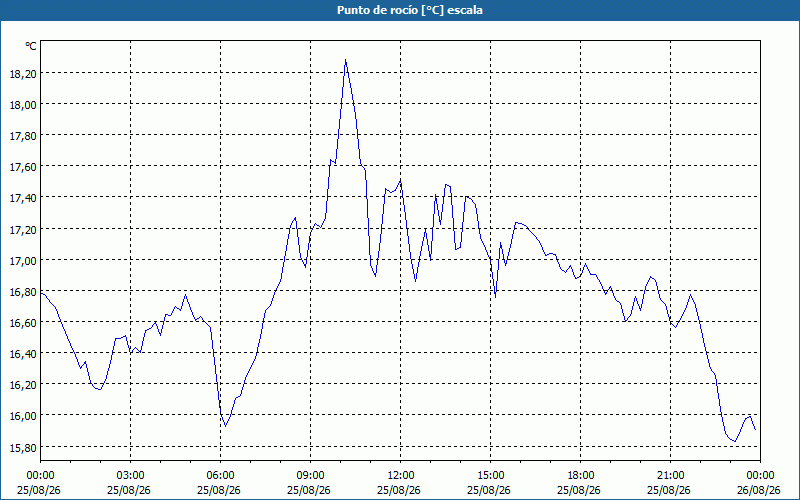Select the 18,20 y-axis value
Screen dimensions: 800x500
23,73
